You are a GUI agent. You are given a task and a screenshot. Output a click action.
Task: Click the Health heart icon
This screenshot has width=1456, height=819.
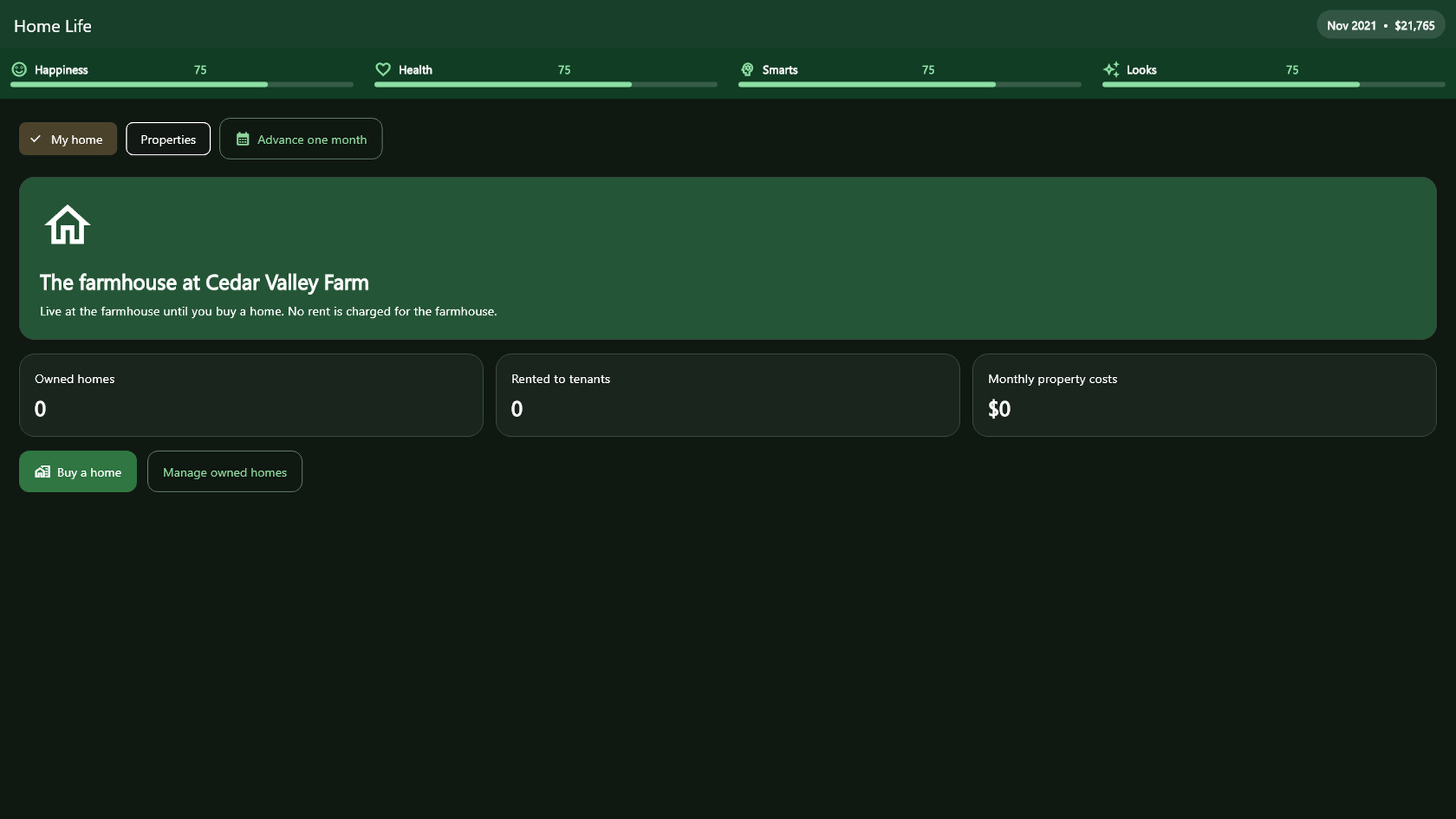point(383,69)
